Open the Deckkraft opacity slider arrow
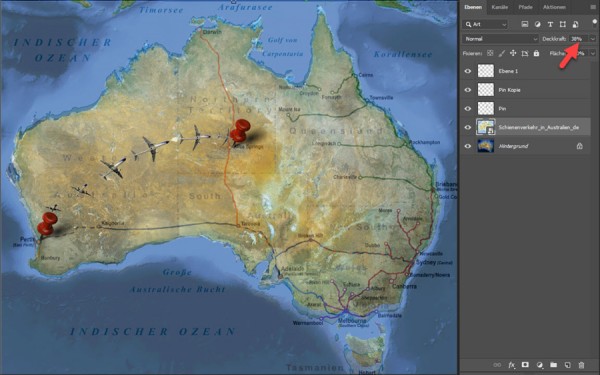This screenshot has height=375, width=600. [x=593, y=39]
